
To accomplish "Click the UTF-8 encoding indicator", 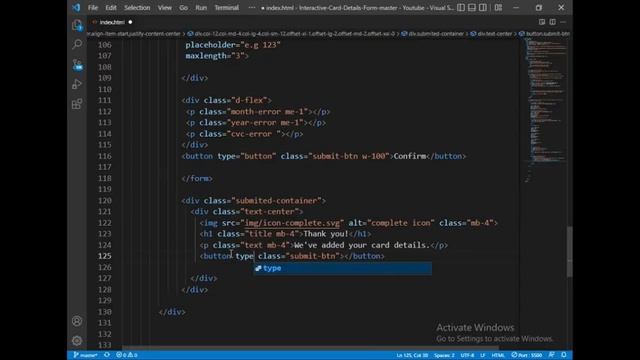I will (467, 355).
